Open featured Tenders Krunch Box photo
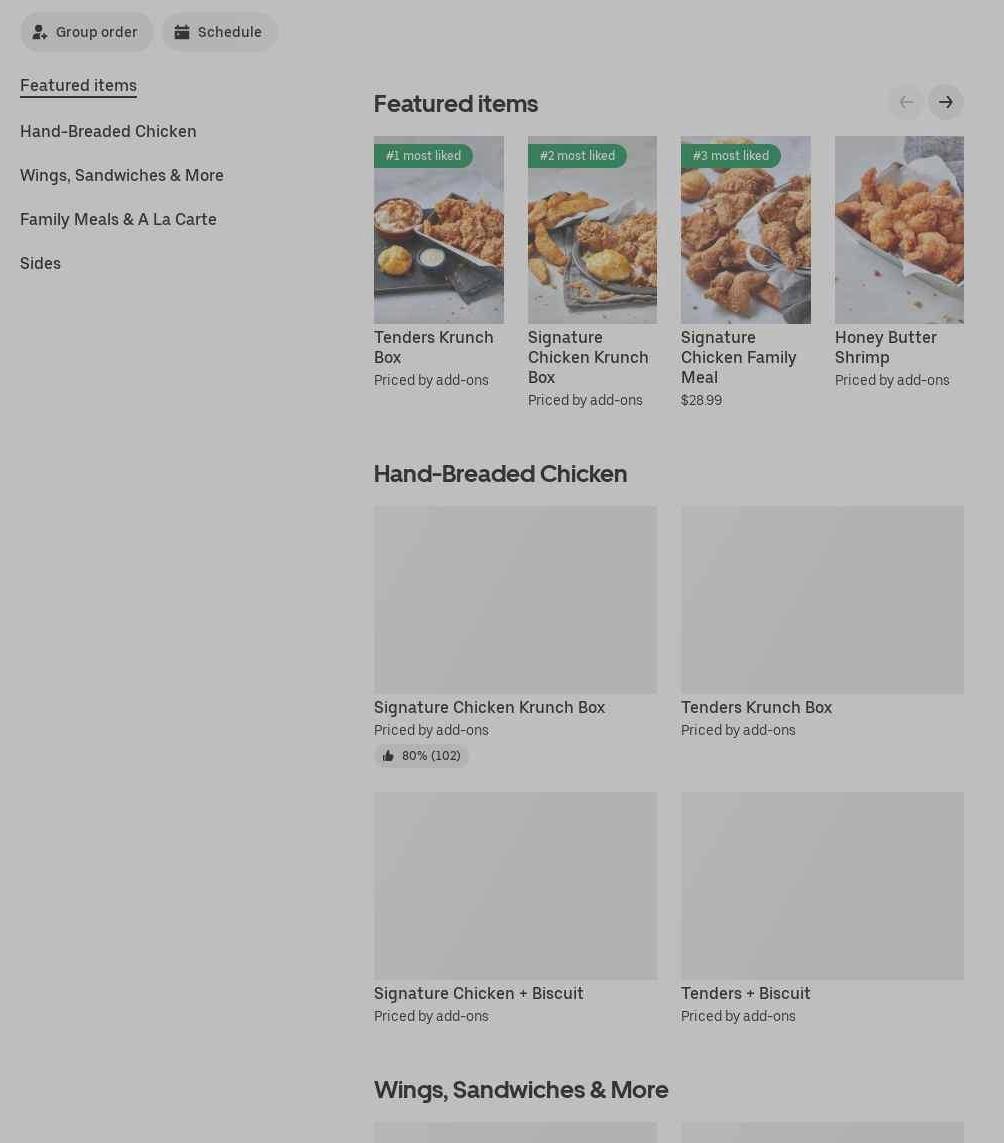This screenshot has width=1004, height=1143. pyautogui.click(x=439, y=230)
